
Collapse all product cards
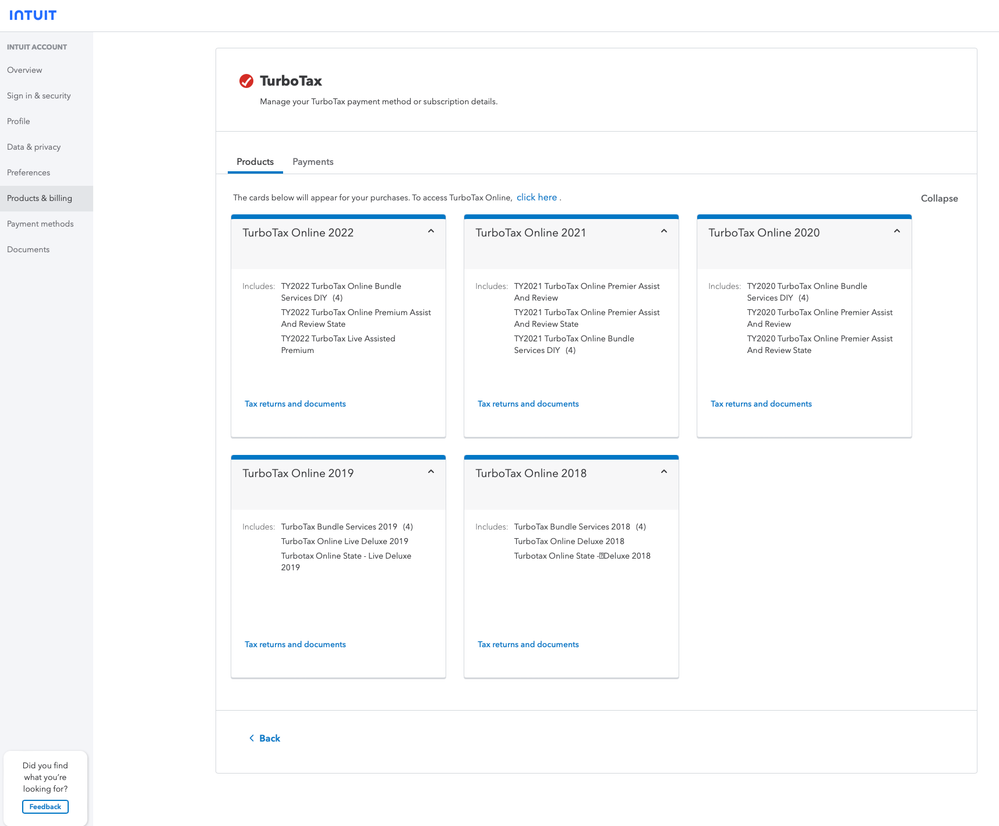click(x=939, y=198)
